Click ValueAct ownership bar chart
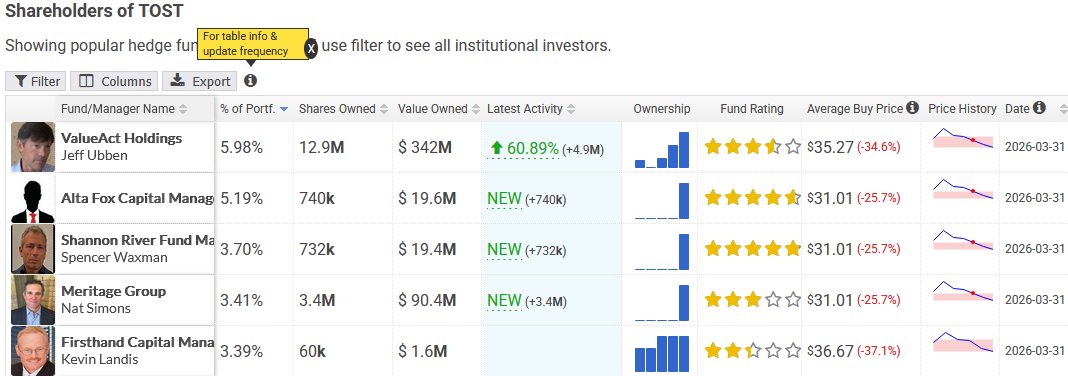 (661, 150)
